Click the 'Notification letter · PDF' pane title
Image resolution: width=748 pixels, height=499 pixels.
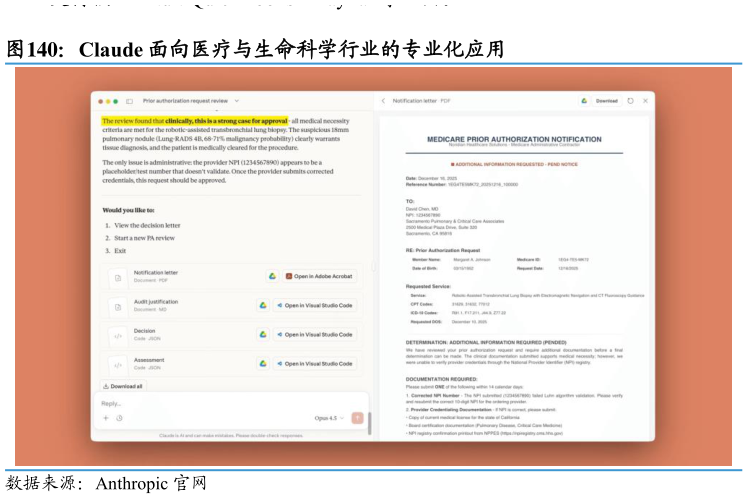[421, 101]
